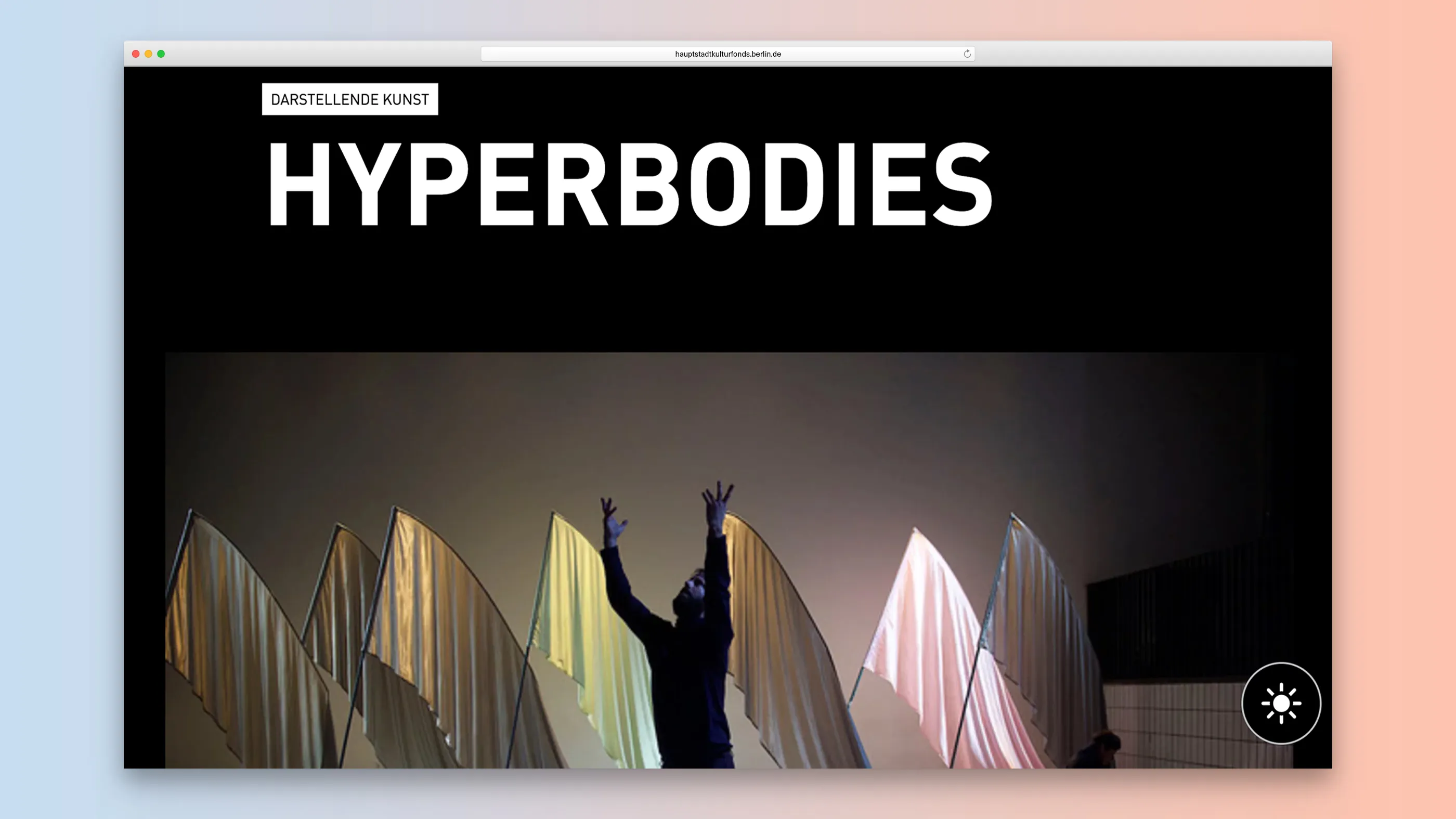Open the DARSTELLENDE KUNST category tag
Viewport: 1456px width, 819px height.
coord(350,99)
